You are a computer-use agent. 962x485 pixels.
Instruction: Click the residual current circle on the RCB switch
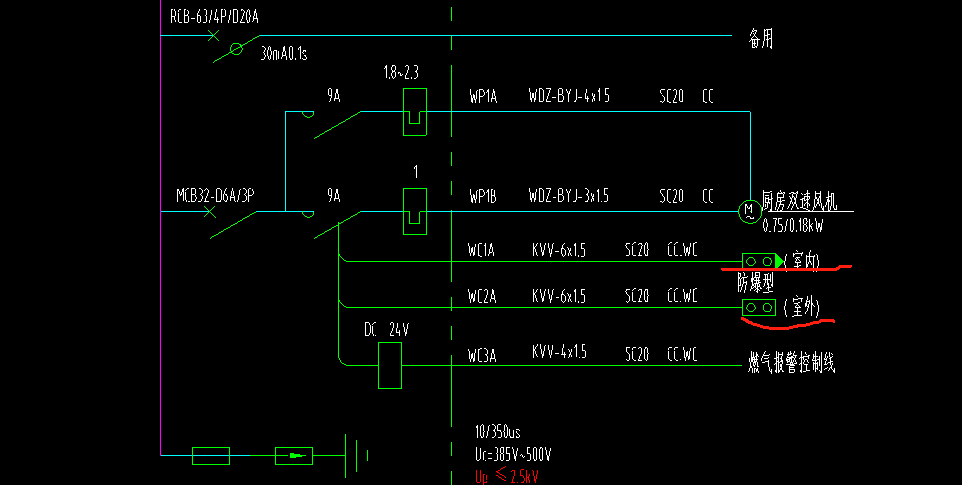click(236, 49)
